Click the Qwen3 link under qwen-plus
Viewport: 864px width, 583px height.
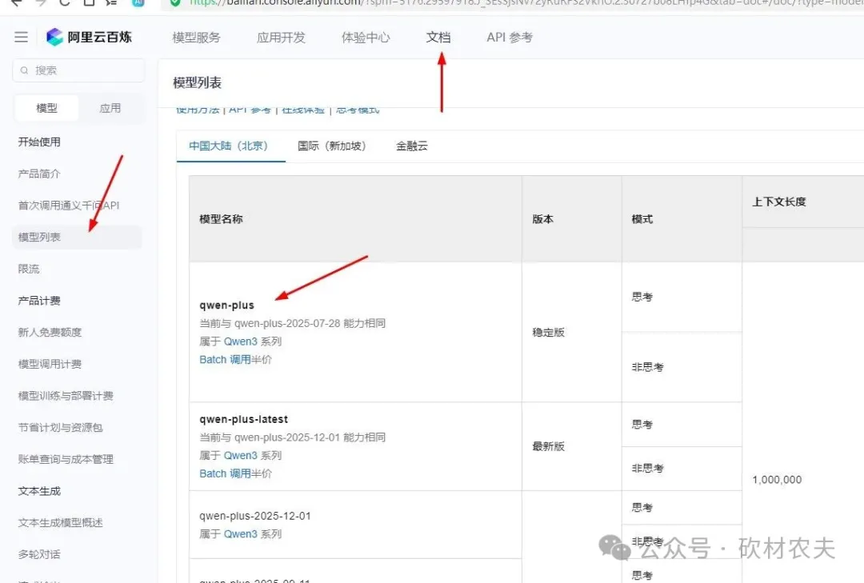click(240, 342)
